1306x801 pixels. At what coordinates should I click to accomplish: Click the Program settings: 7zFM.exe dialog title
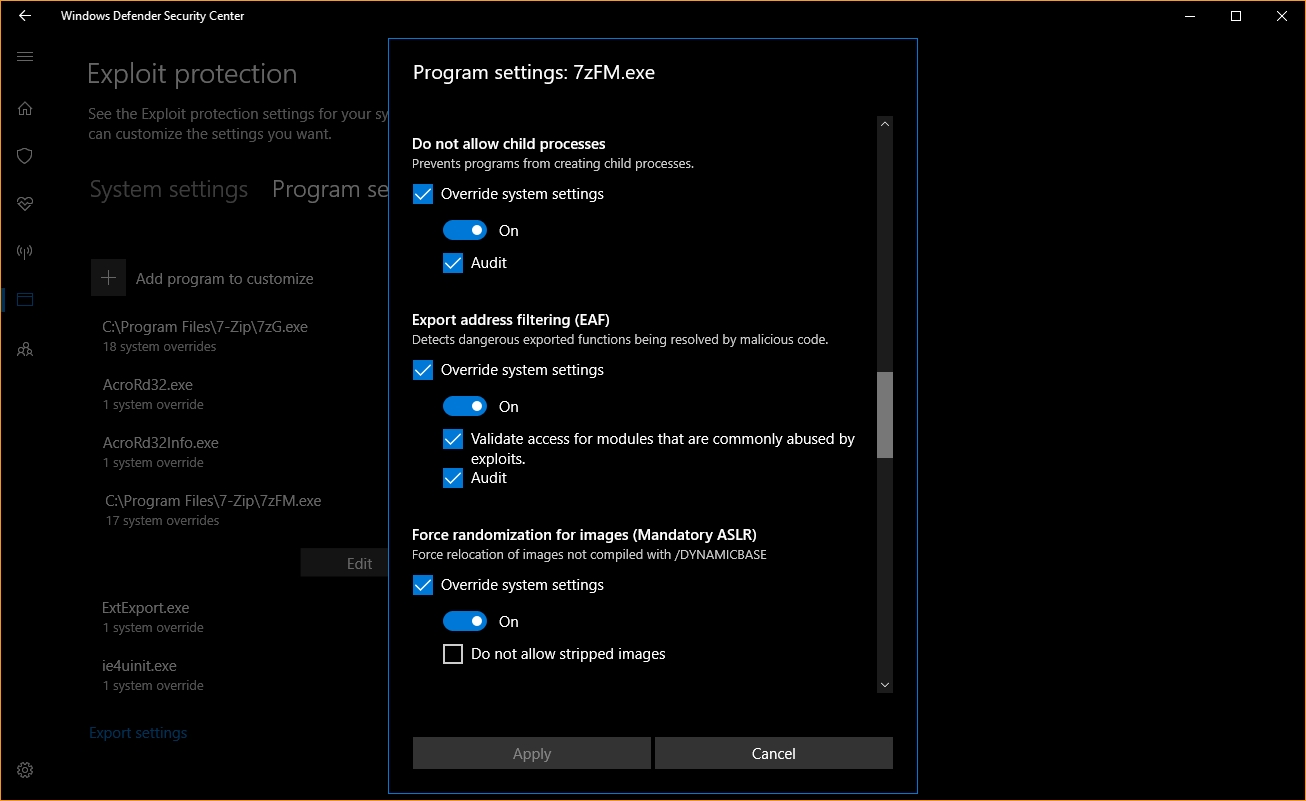(x=534, y=72)
